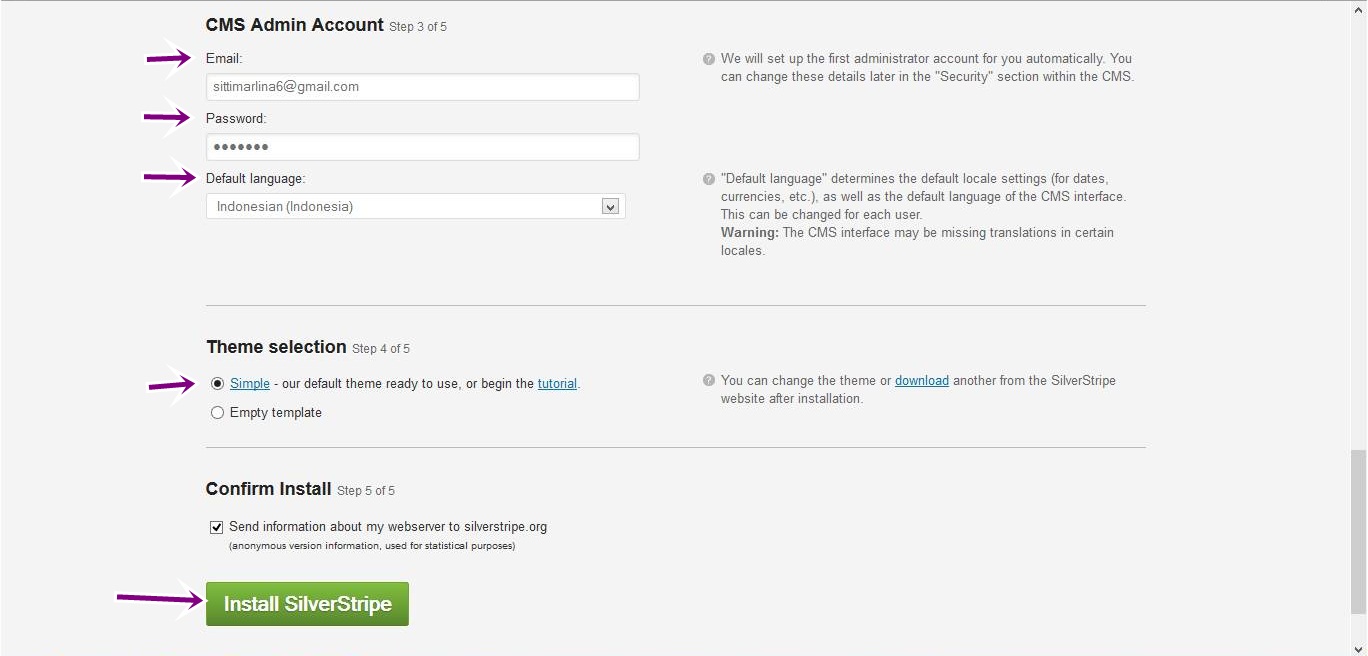Click the "Email:" field label
Image resolution: width=1368 pixels, height=656 pixels.
click(224, 59)
